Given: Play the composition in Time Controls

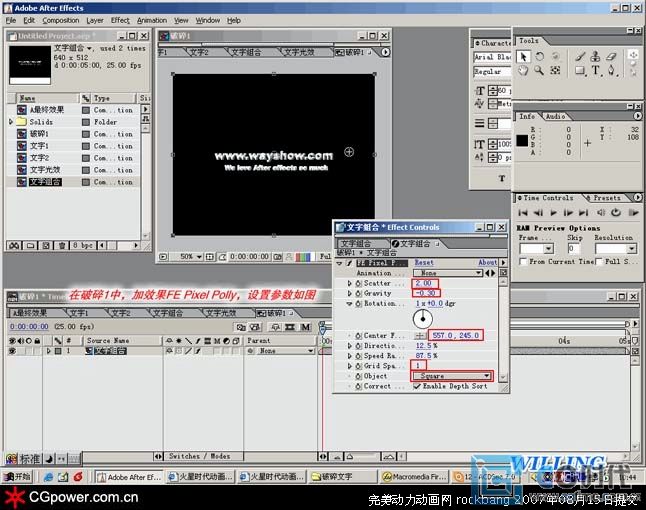Looking at the screenshot, I should click(553, 213).
